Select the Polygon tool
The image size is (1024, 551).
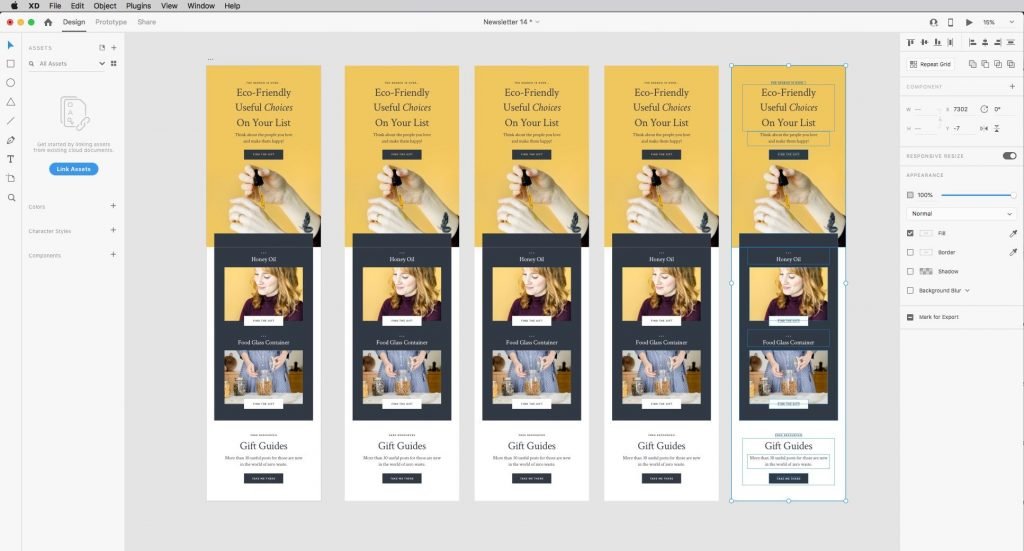[11, 102]
